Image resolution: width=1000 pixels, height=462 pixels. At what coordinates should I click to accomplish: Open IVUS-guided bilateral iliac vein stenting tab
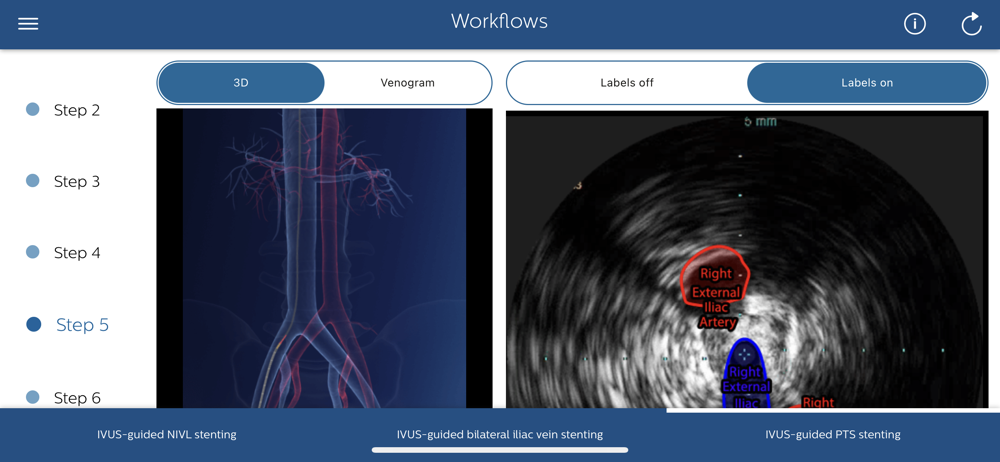click(499, 435)
